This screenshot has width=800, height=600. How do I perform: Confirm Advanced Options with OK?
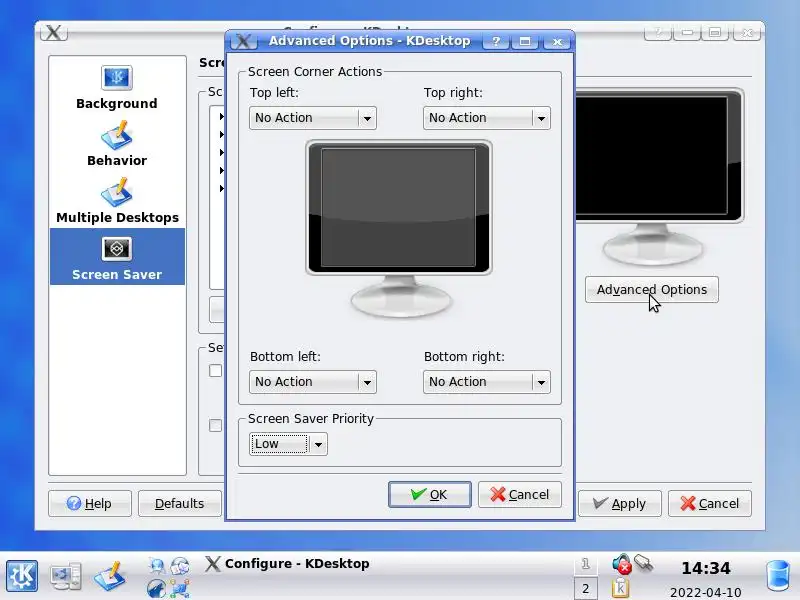430,494
